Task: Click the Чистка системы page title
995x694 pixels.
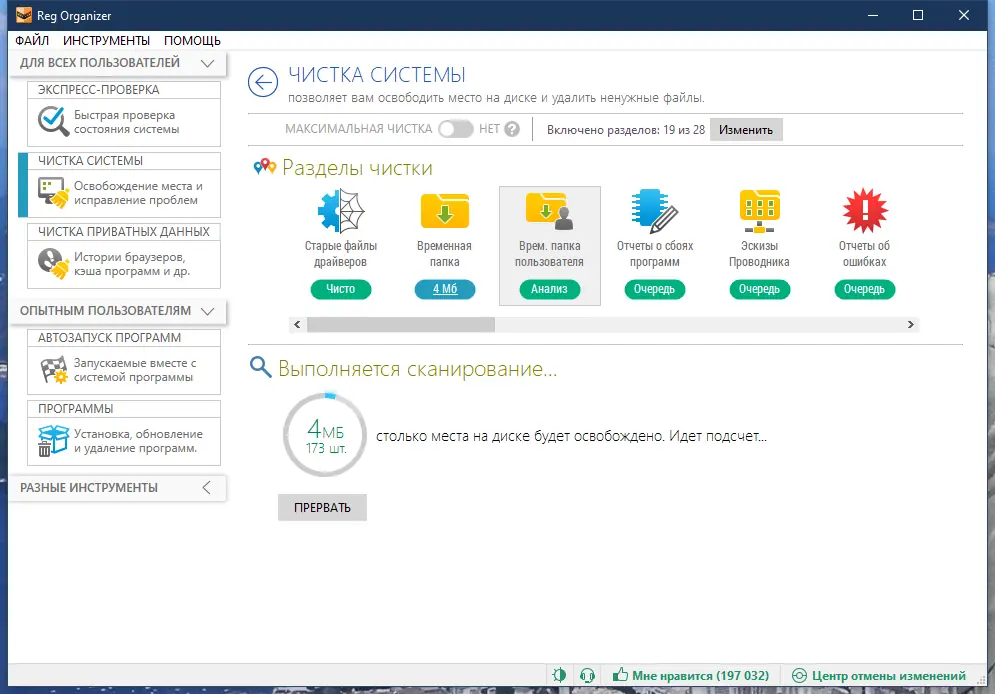Action: tap(377, 75)
